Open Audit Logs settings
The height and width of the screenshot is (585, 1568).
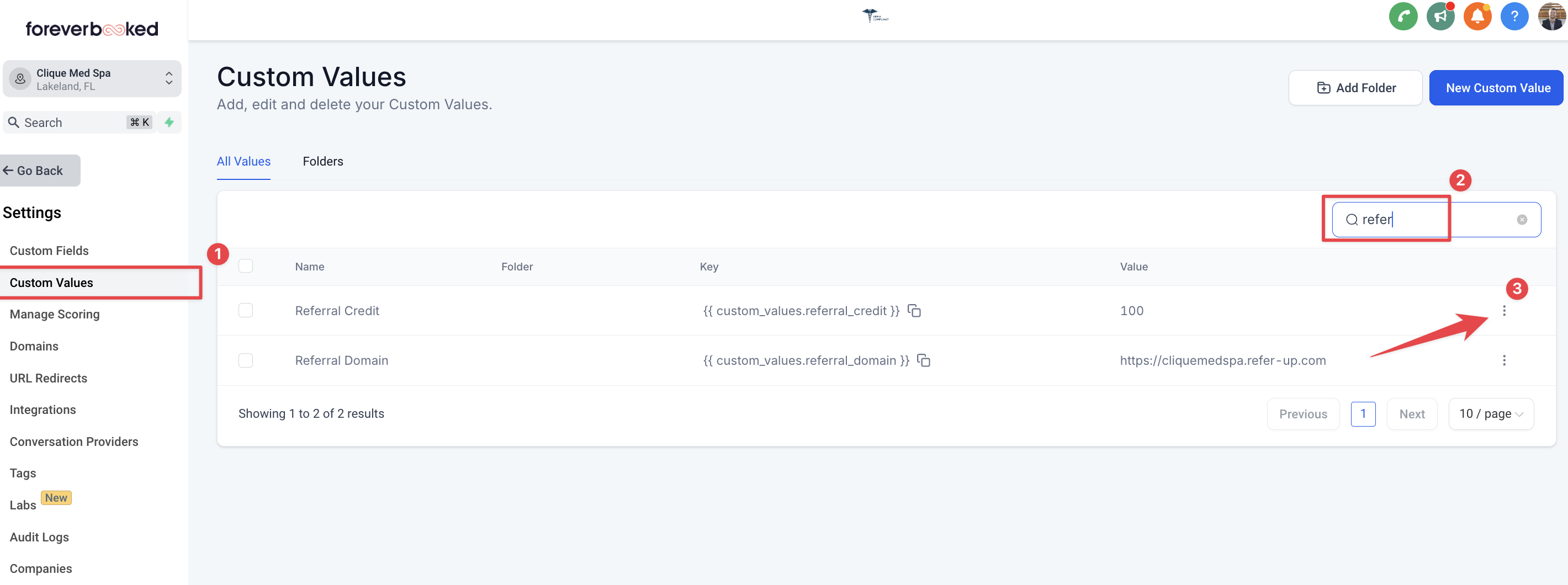[40, 537]
